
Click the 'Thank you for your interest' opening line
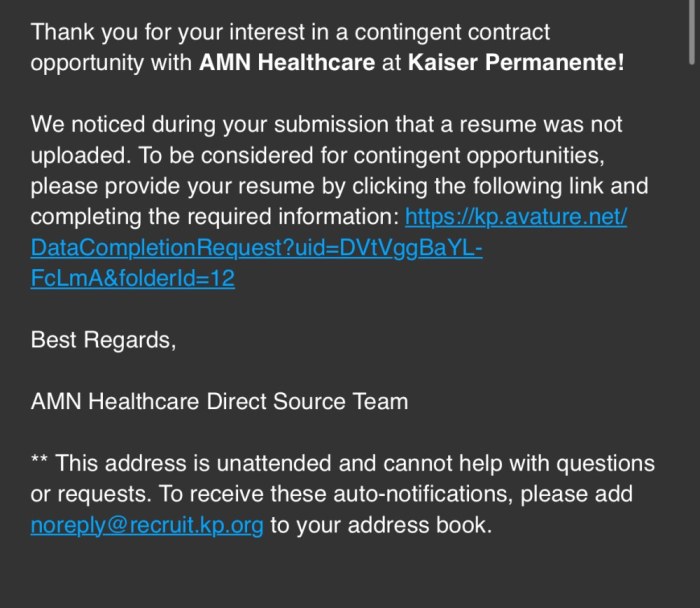pos(200,32)
